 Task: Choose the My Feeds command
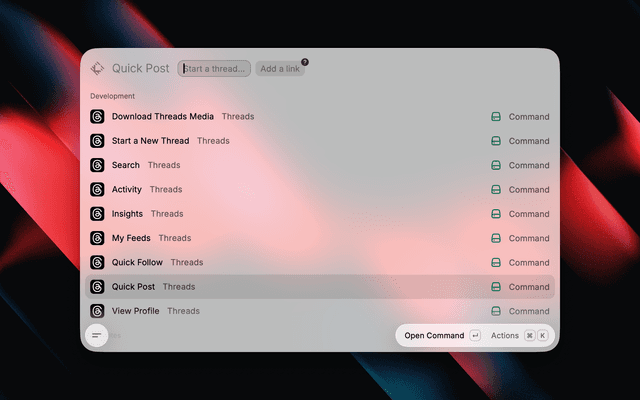click(x=320, y=238)
